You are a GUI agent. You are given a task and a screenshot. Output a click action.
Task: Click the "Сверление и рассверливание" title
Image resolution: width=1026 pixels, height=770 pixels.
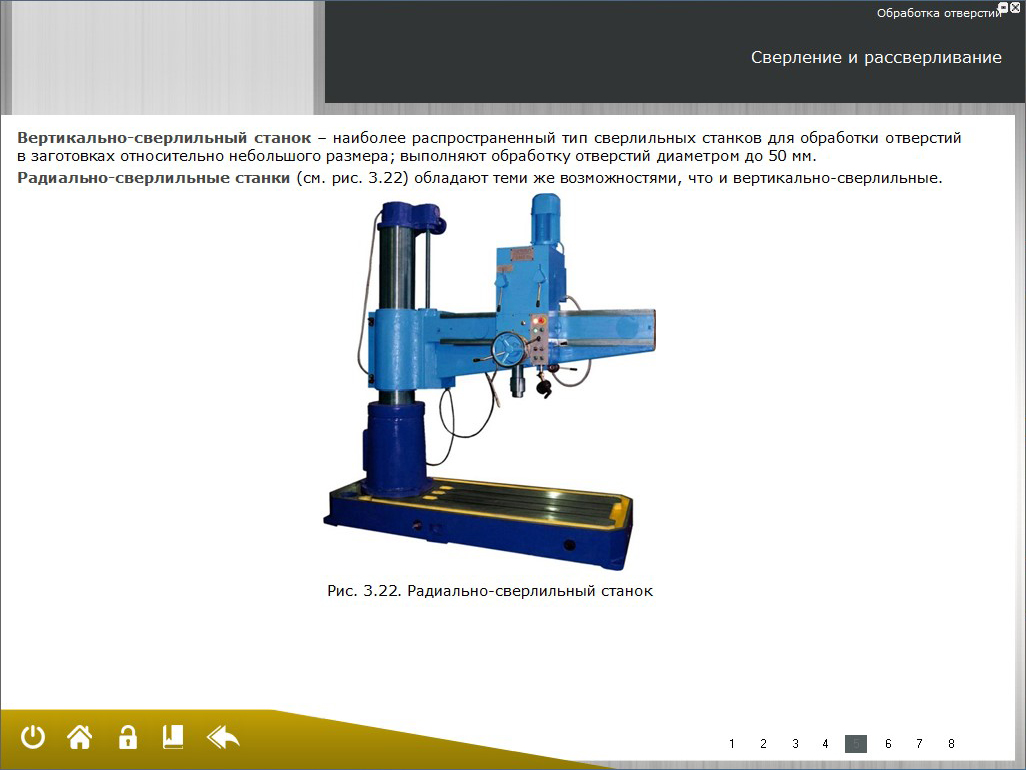coord(876,58)
